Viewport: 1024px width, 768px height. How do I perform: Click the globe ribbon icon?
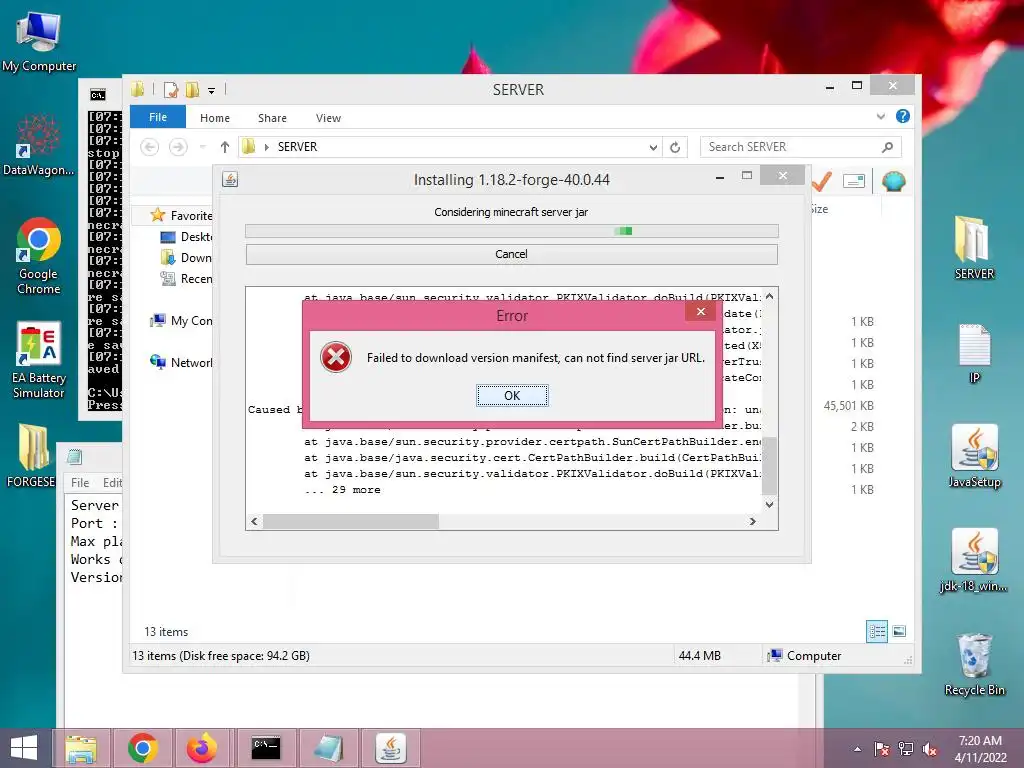pos(893,181)
